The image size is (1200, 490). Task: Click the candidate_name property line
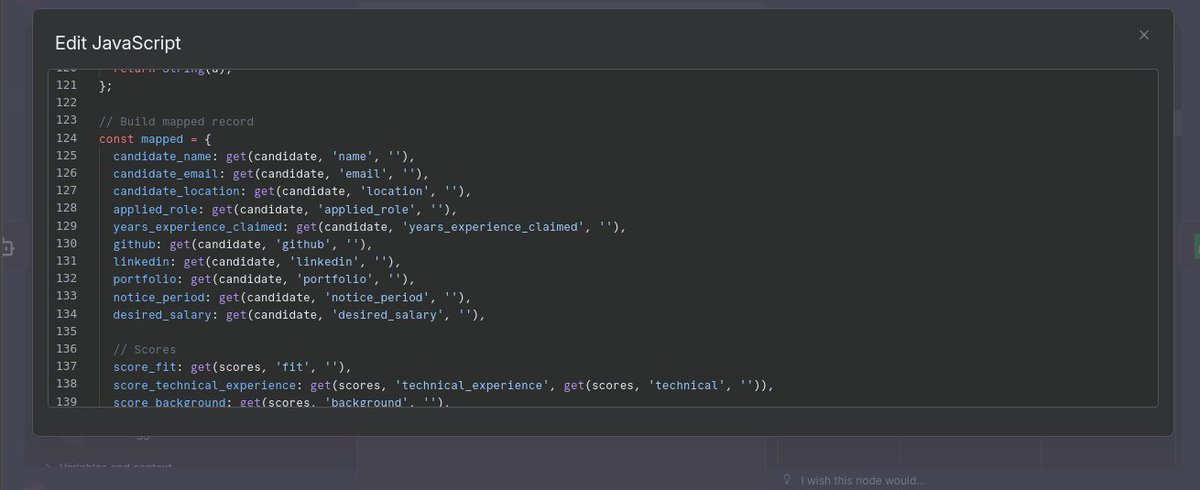point(263,156)
